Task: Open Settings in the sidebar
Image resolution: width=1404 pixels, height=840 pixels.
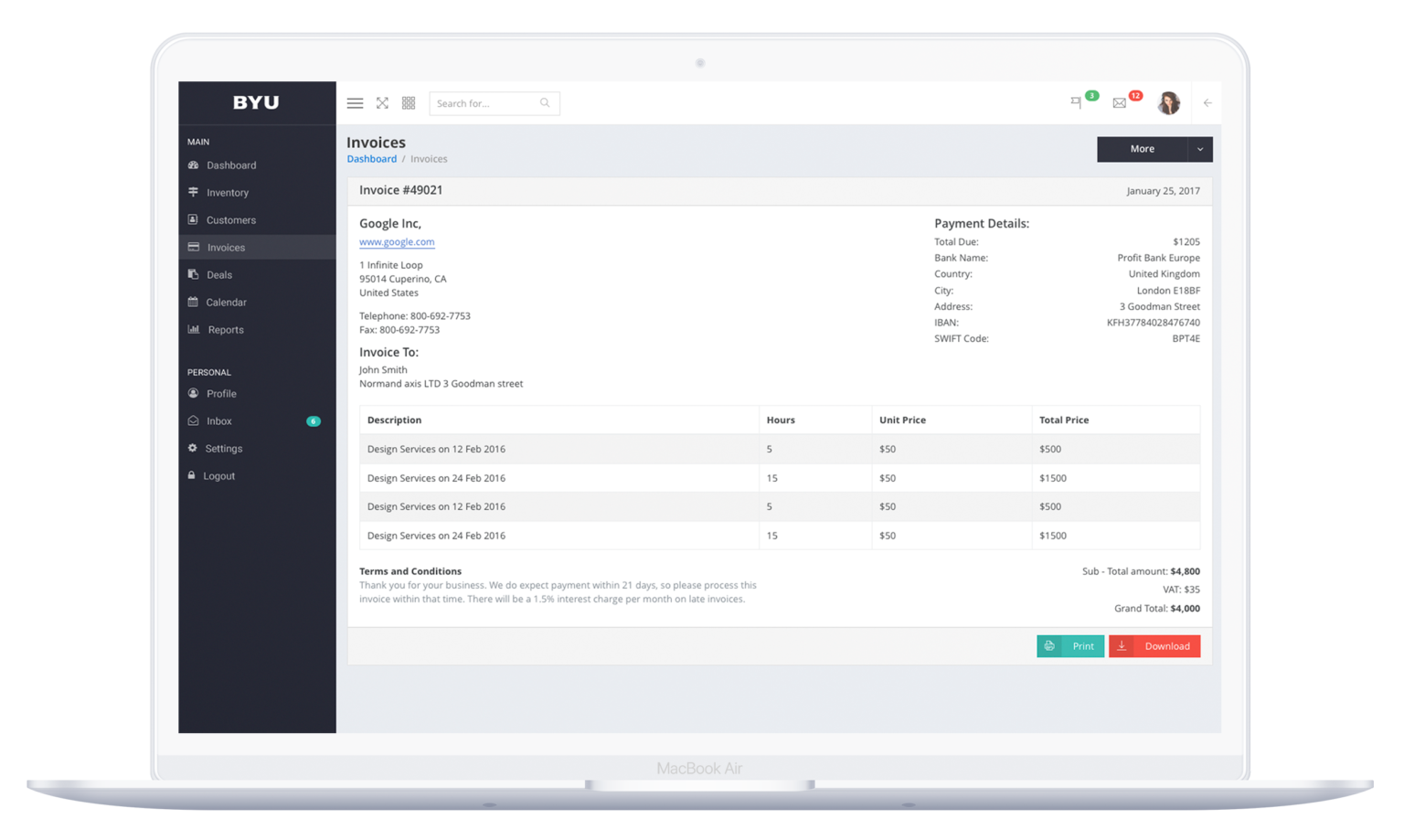Action: 224,448
